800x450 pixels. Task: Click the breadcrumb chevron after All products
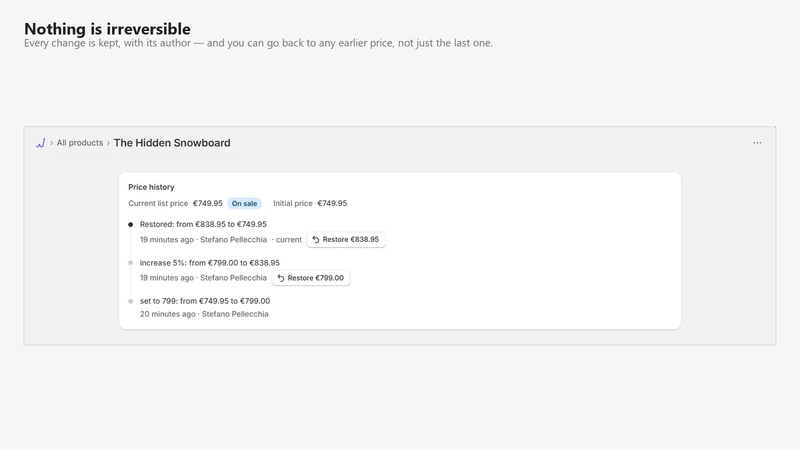tap(108, 143)
